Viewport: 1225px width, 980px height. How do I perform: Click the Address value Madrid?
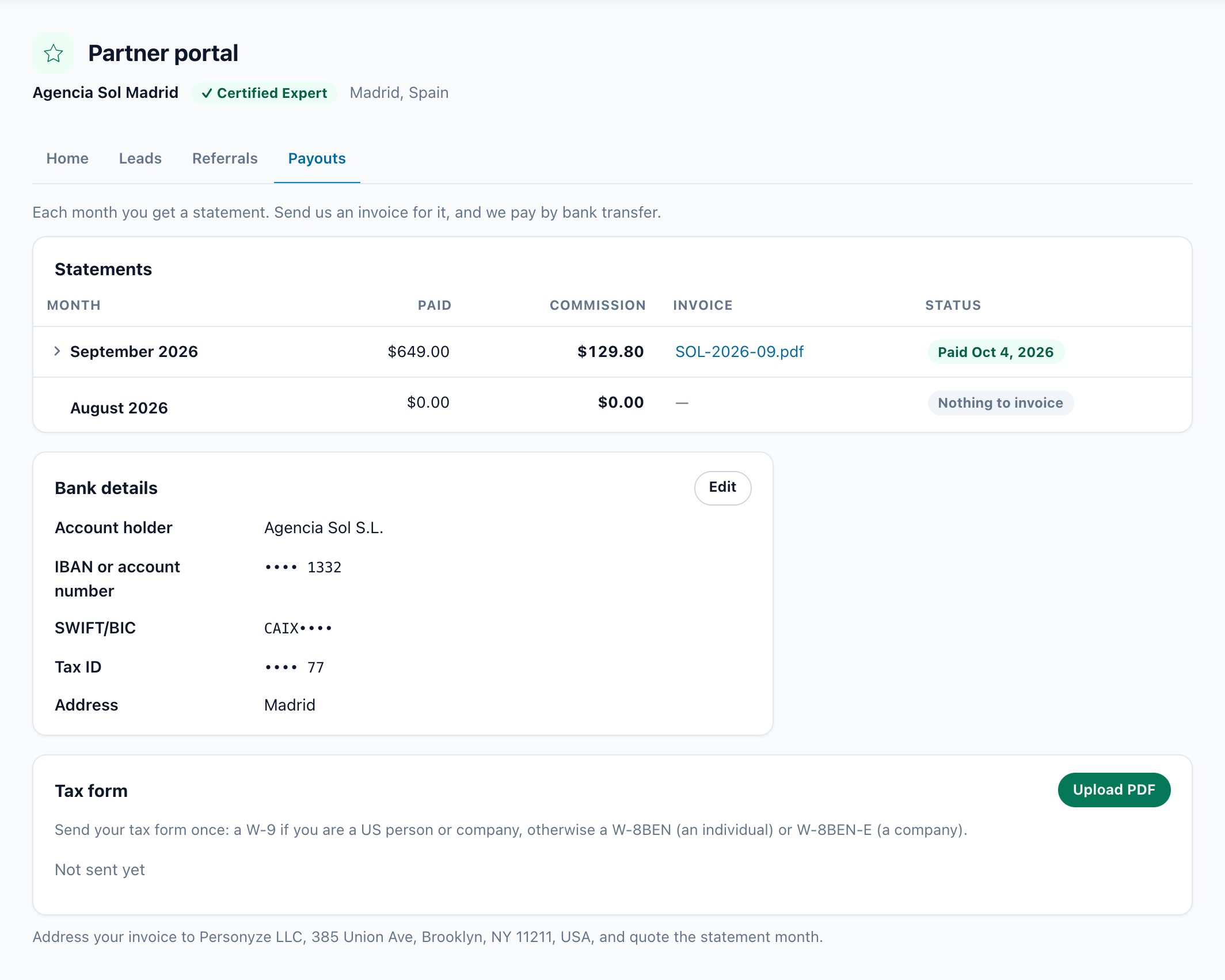click(x=290, y=705)
